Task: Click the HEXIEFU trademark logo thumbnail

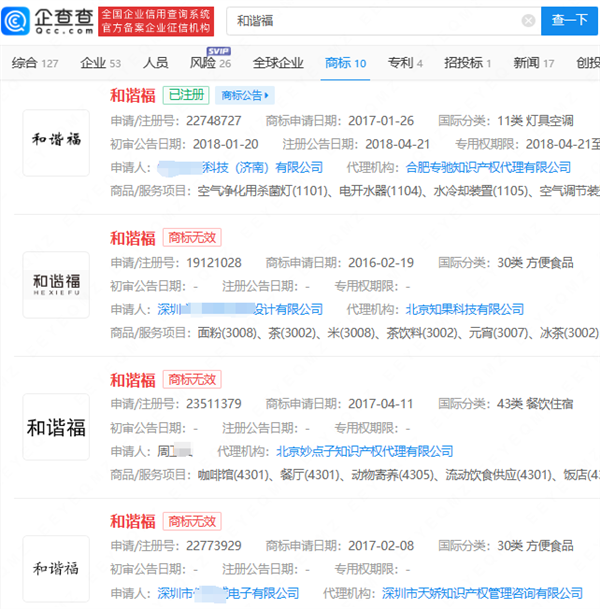Action: [x=55, y=285]
